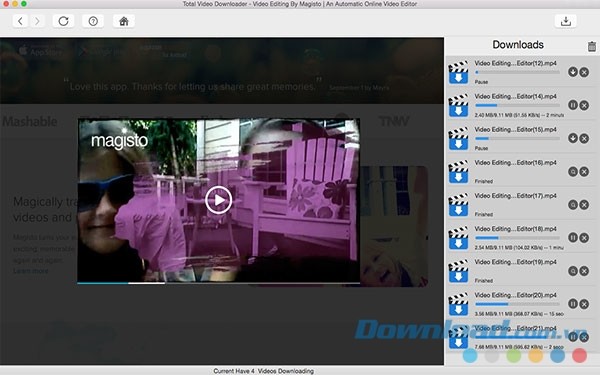Image resolution: width=600 pixels, height=375 pixels.
Task: Pause the Editor(14).mp4 download
Action: pos(573,105)
